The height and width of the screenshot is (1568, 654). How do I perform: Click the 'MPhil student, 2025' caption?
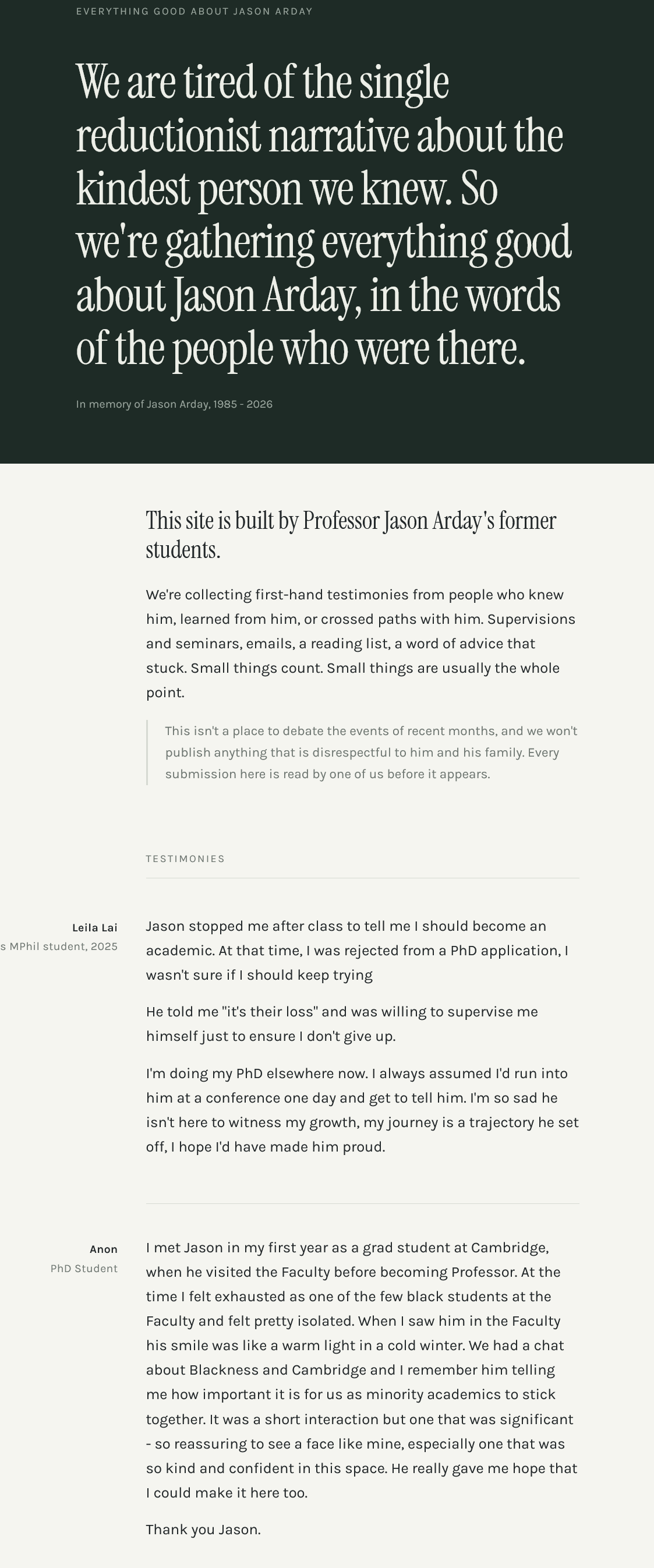[x=59, y=947]
